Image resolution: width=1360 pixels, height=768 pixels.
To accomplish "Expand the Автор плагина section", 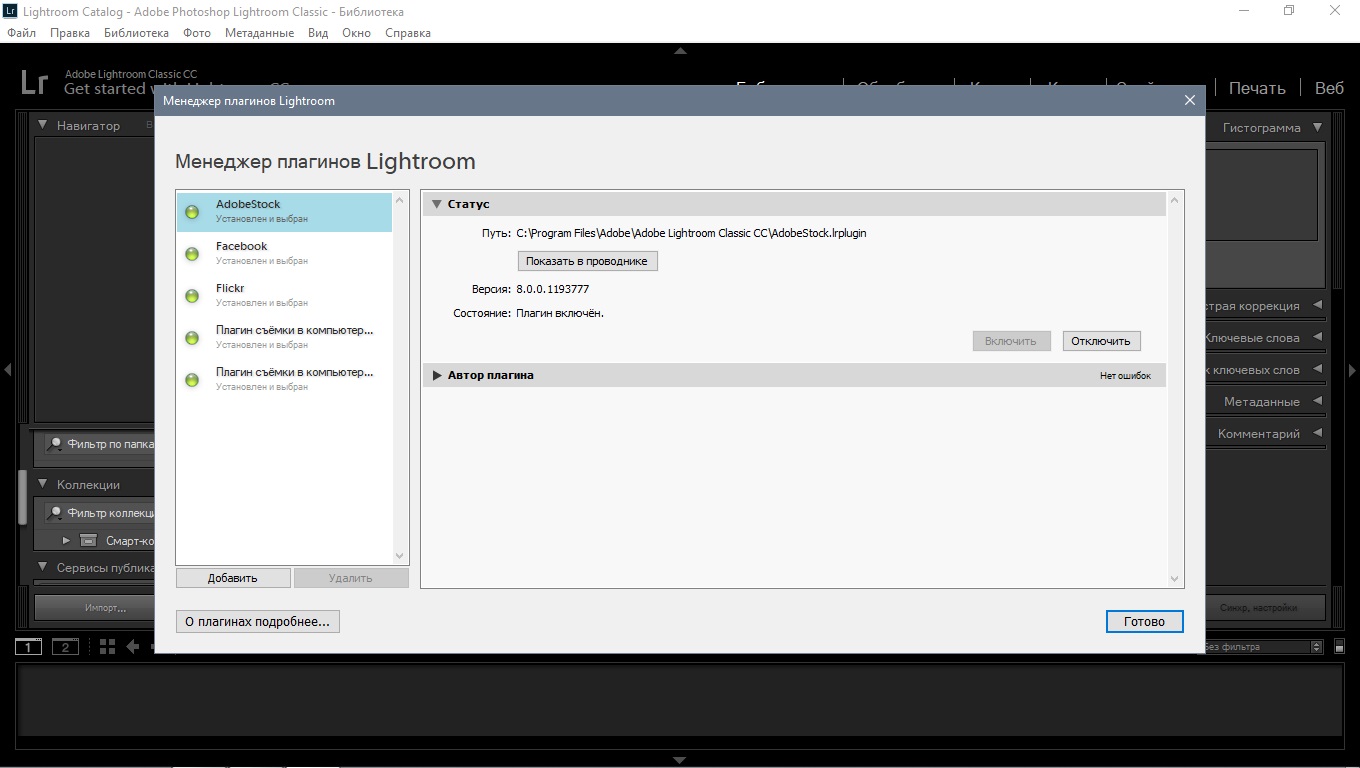I will coord(436,375).
